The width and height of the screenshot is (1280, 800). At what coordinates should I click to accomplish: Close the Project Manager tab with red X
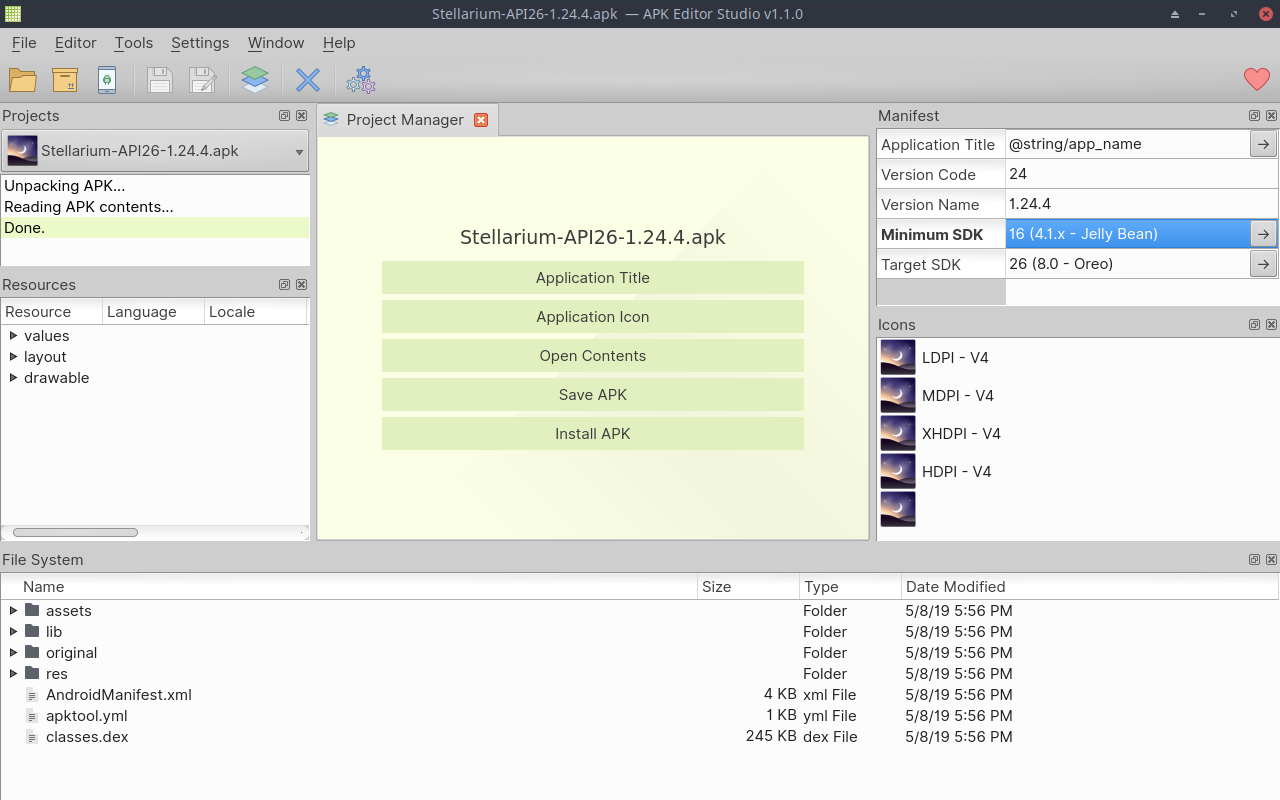[x=481, y=120]
